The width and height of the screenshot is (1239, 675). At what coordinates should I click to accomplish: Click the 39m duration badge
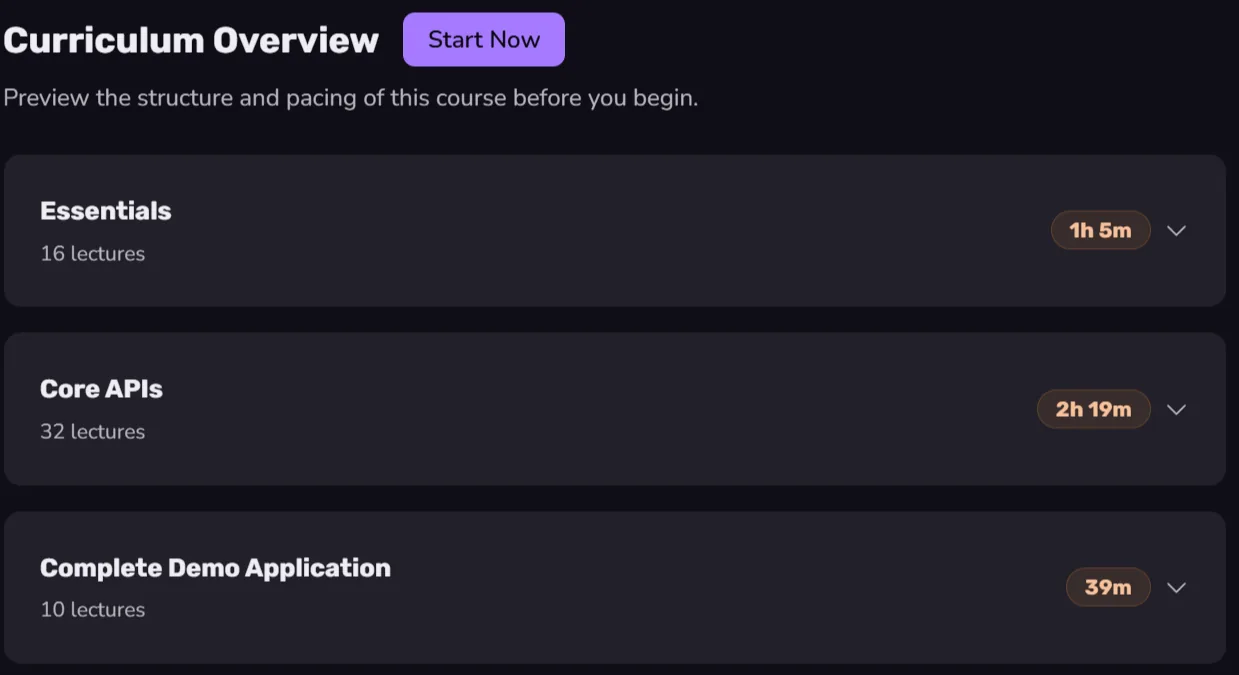click(x=1108, y=588)
